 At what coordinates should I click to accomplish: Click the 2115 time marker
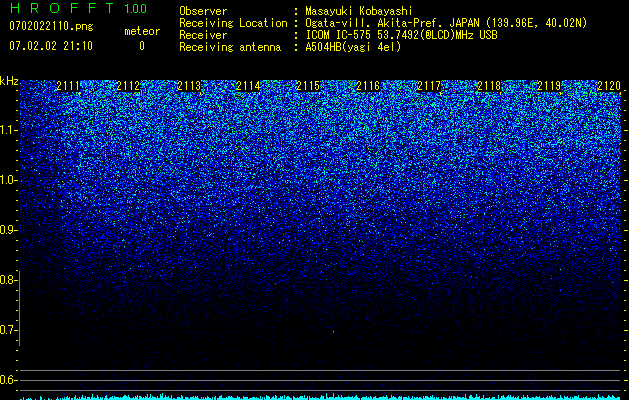point(308,86)
